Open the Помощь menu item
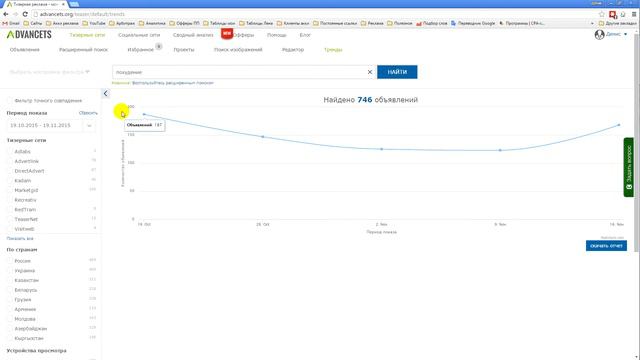The width and height of the screenshot is (640, 360). (277, 35)
